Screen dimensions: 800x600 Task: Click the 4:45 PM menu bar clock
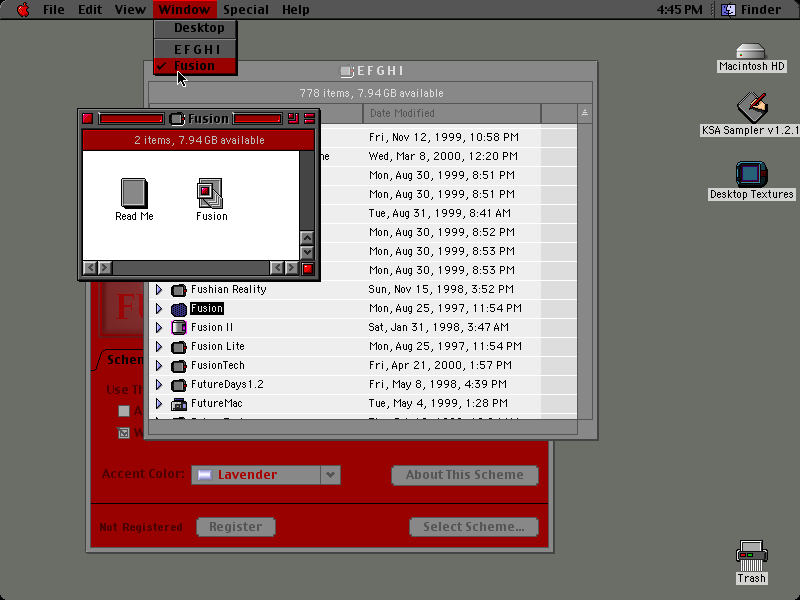[679, 10]
